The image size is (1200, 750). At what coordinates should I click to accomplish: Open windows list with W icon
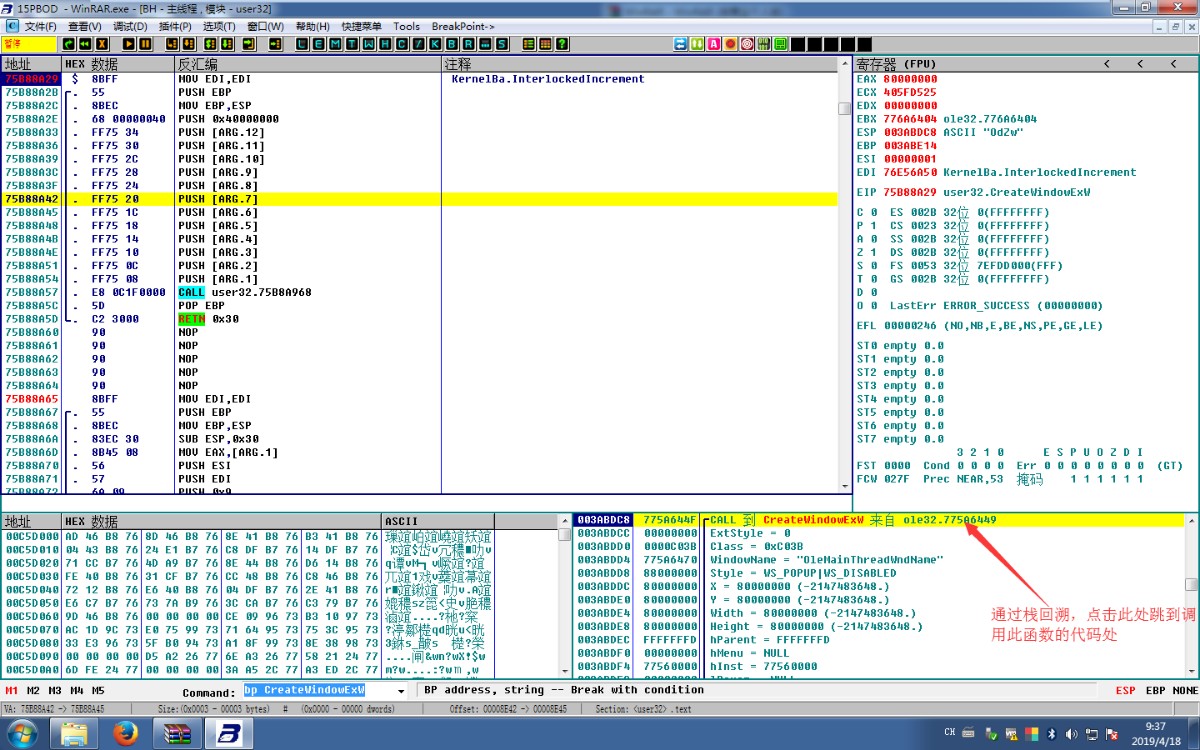368,44
